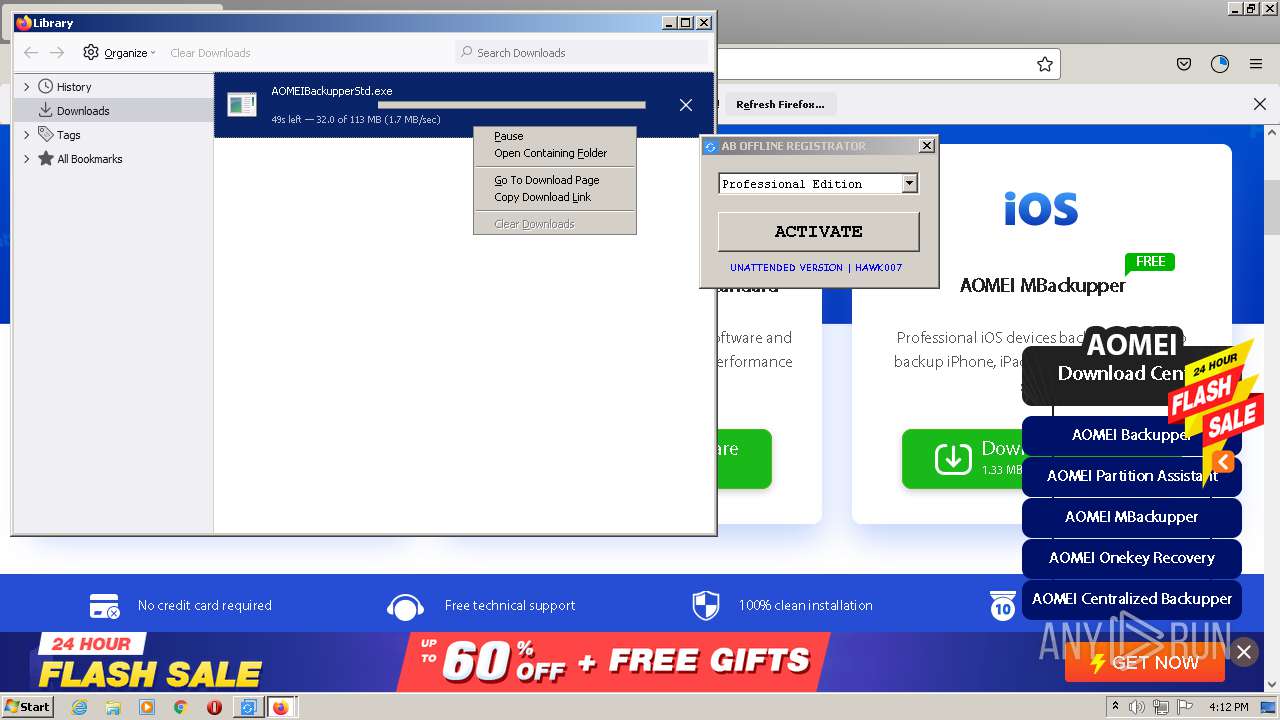
Task: Click the AOMEI MBackupper product title
Action: [1042, 285]
